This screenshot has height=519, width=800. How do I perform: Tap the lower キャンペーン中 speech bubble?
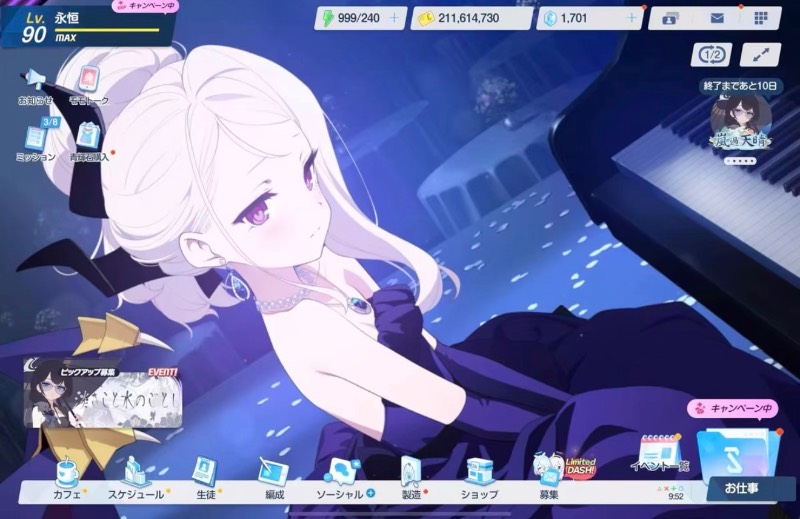tap(733, 408)
